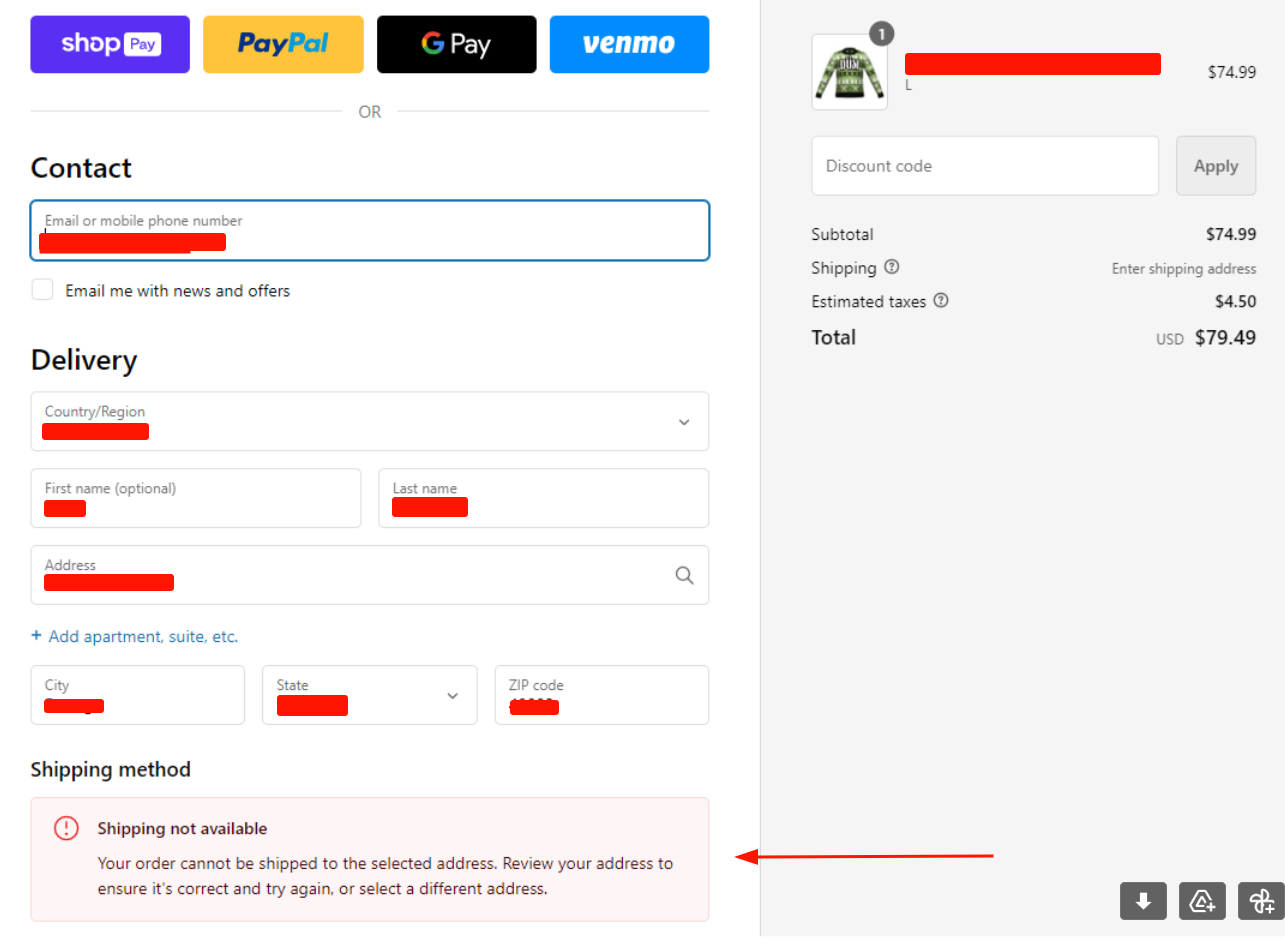This screenshot has width=1285, height=942.
Task: Click the pinwheel add icon
Action: (x=1261, y=901)
